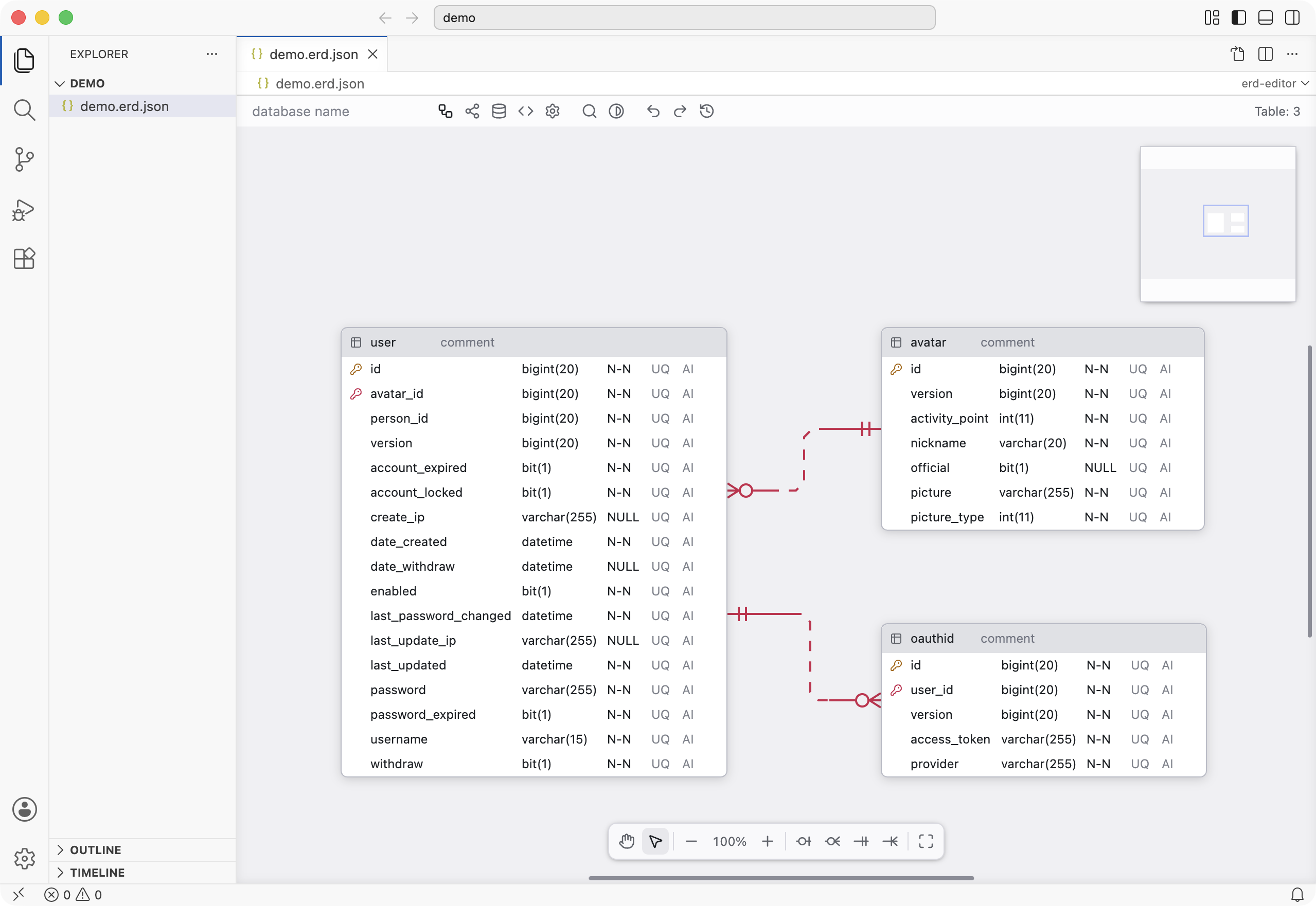Click the half-circle theme icon in the ERD toolbar

[x=616, y=111]
